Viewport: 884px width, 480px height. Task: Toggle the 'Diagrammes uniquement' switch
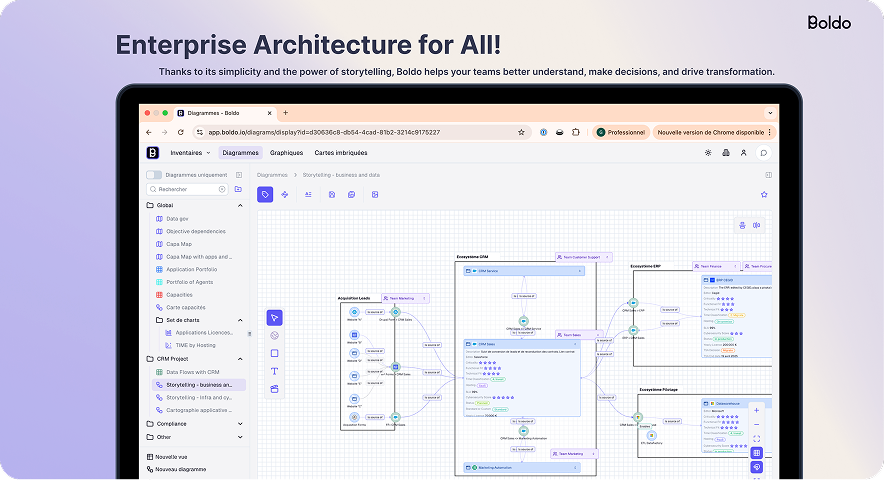coord(154,175)
